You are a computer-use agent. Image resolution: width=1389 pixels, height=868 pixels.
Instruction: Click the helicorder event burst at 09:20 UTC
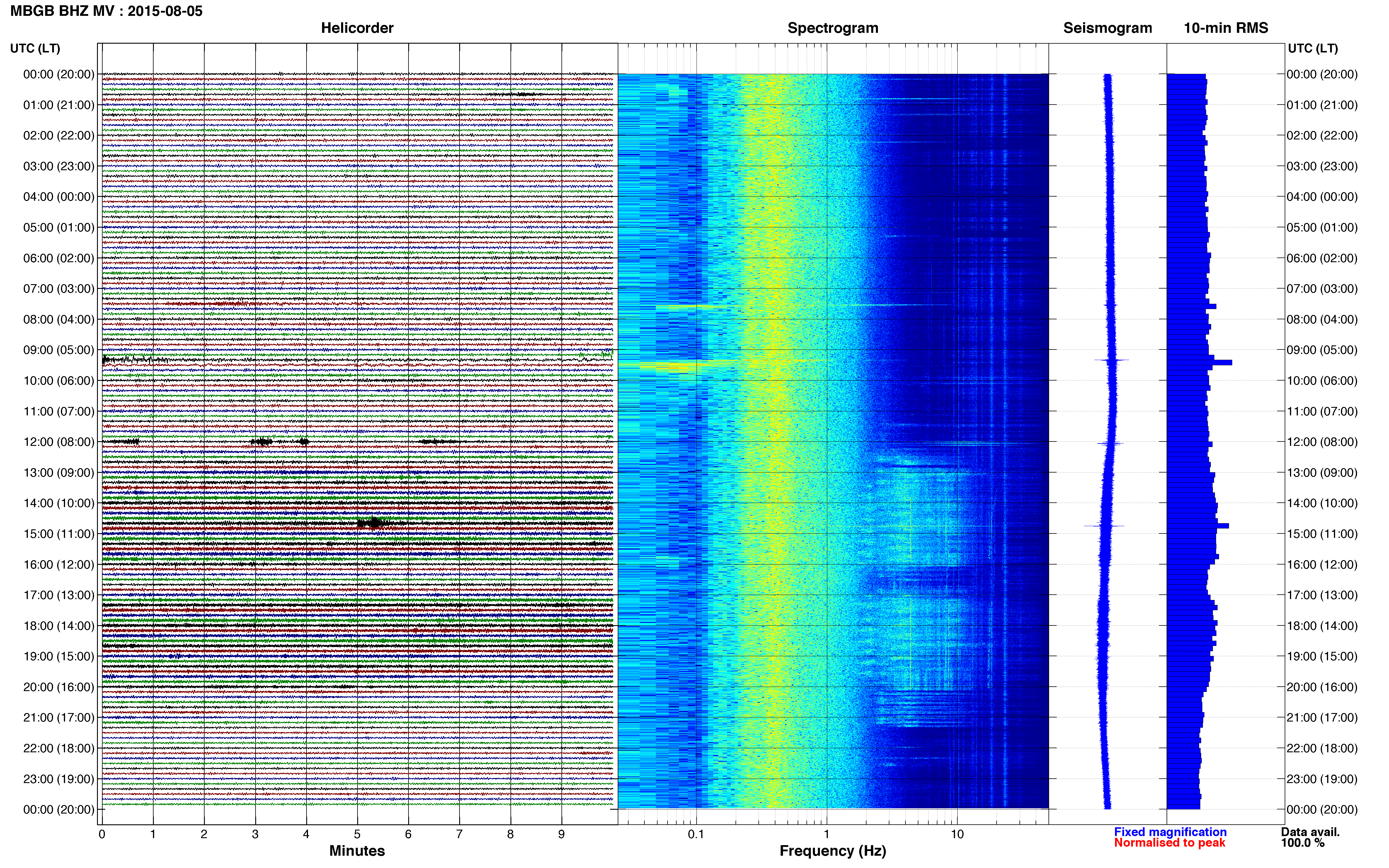(135, 360)
